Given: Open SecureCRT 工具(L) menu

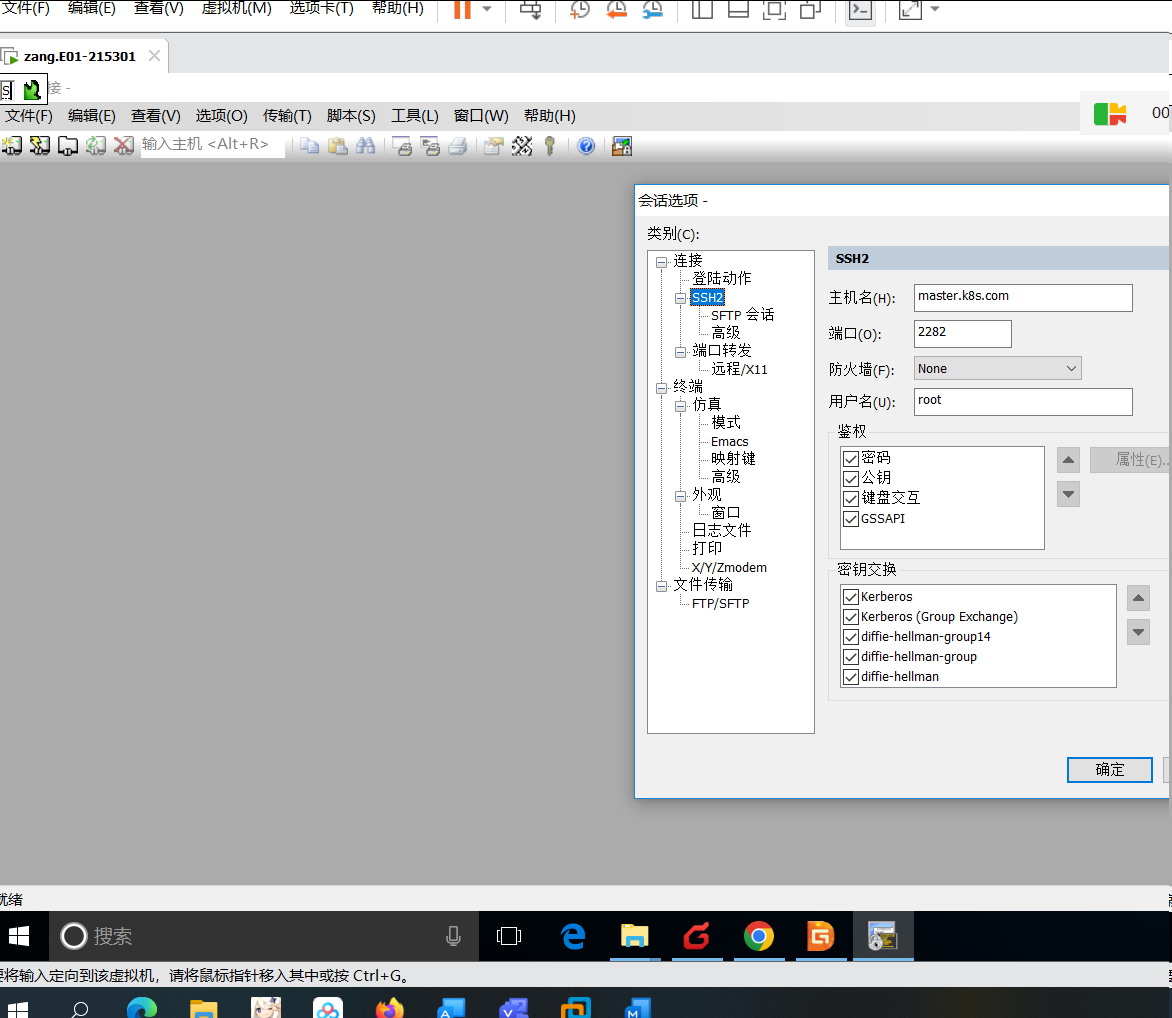Looking at the screenshot, I should tap(415, 116).
